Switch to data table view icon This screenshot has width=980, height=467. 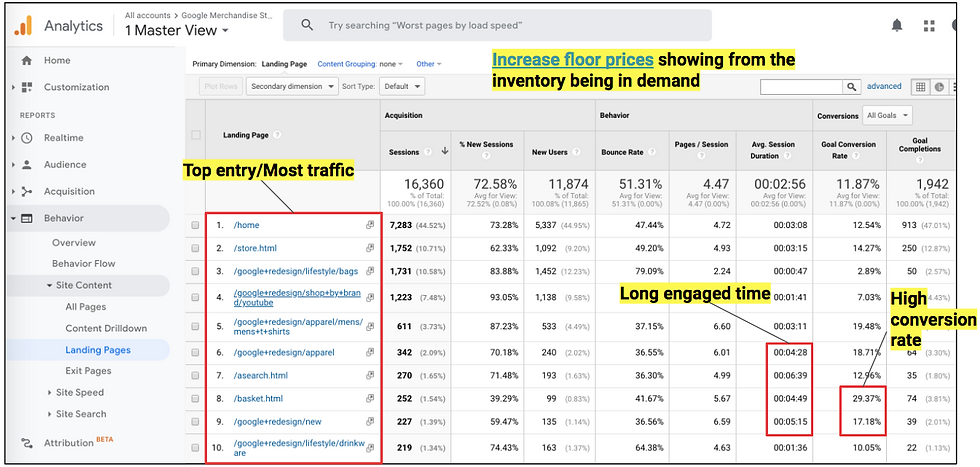(921, 87)
